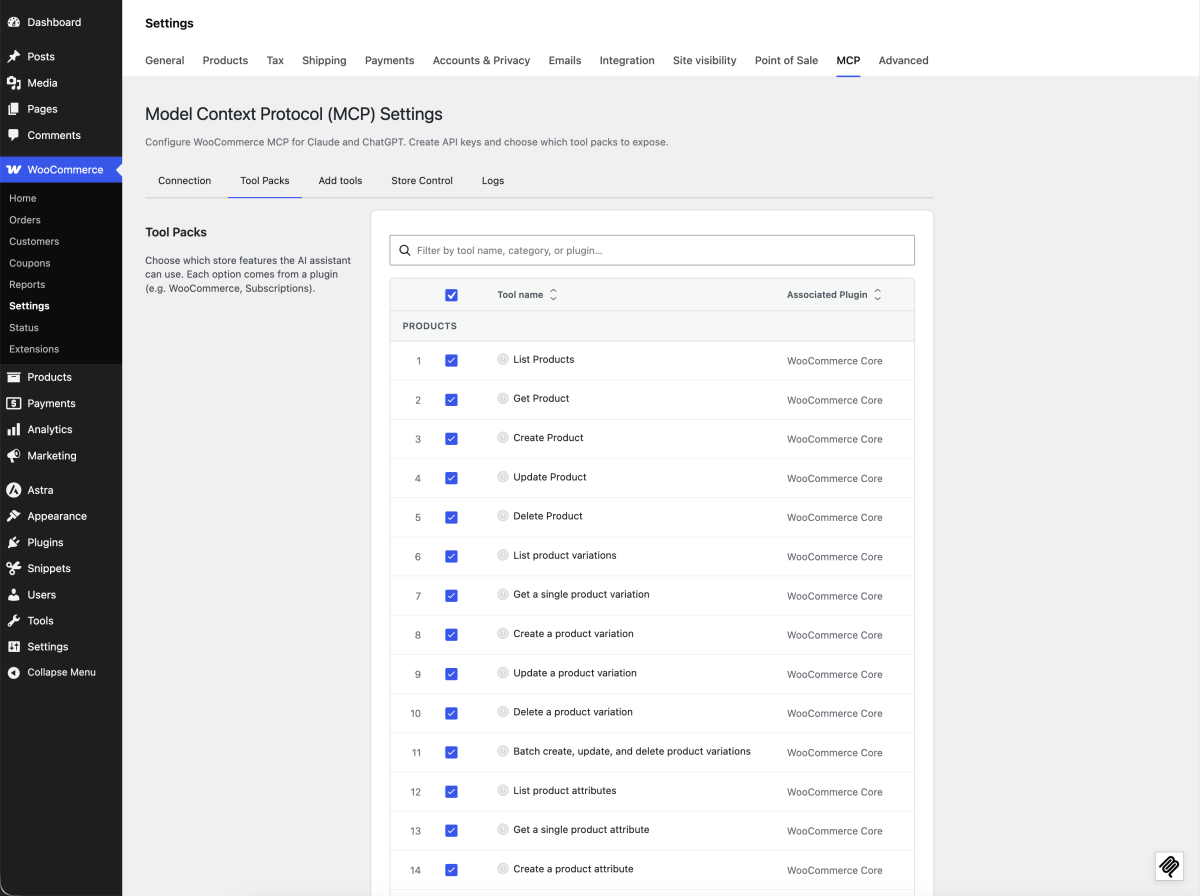
Task: Open the Shipping settings tab
Action: pos(324,60)
